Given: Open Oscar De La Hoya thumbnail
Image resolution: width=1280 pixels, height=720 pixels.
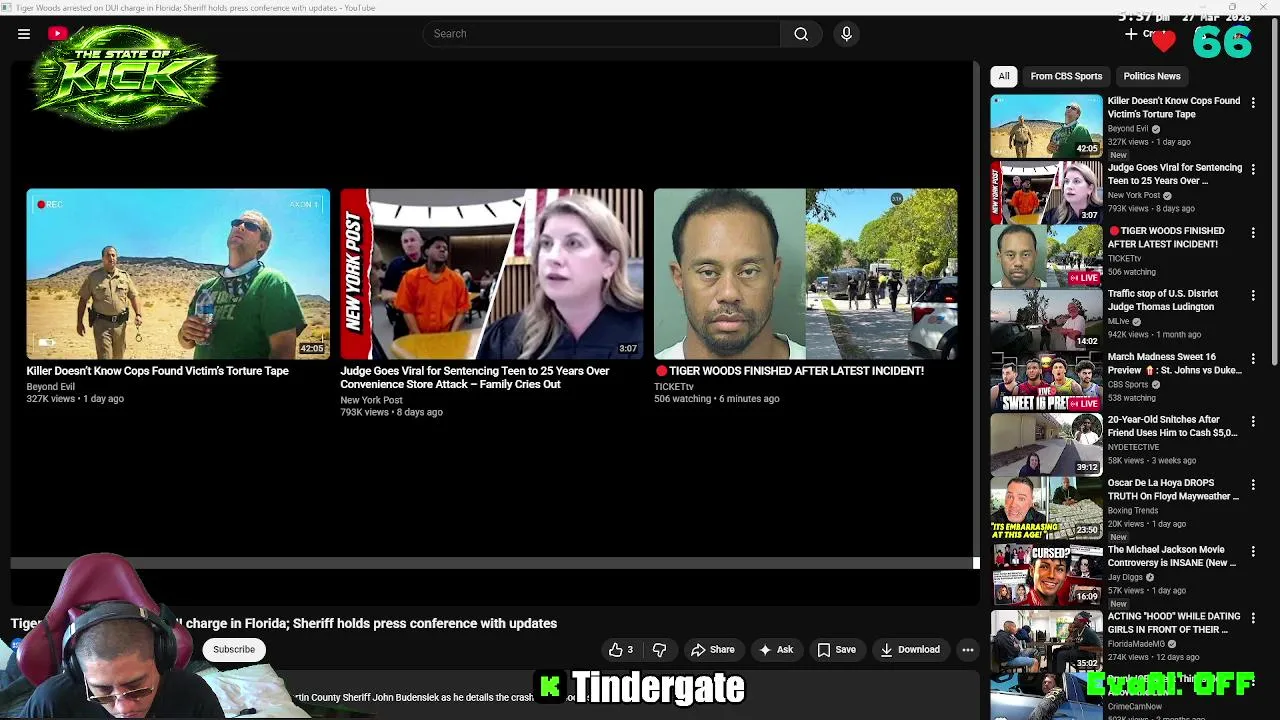Looking at the screenshot, I should (x=1046, y=508).
